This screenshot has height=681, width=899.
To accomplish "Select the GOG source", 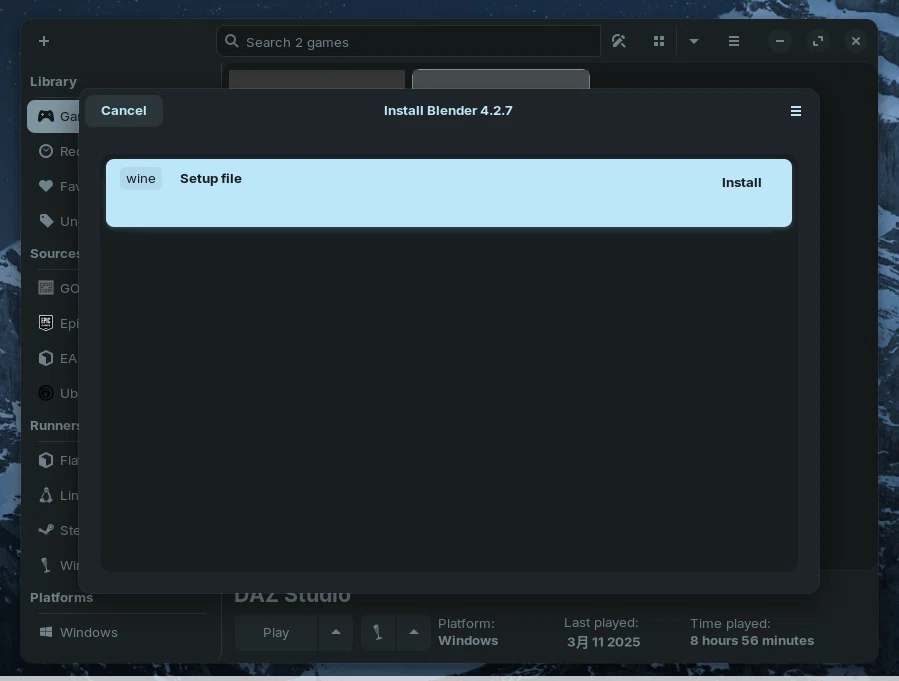I will [53, 288].
